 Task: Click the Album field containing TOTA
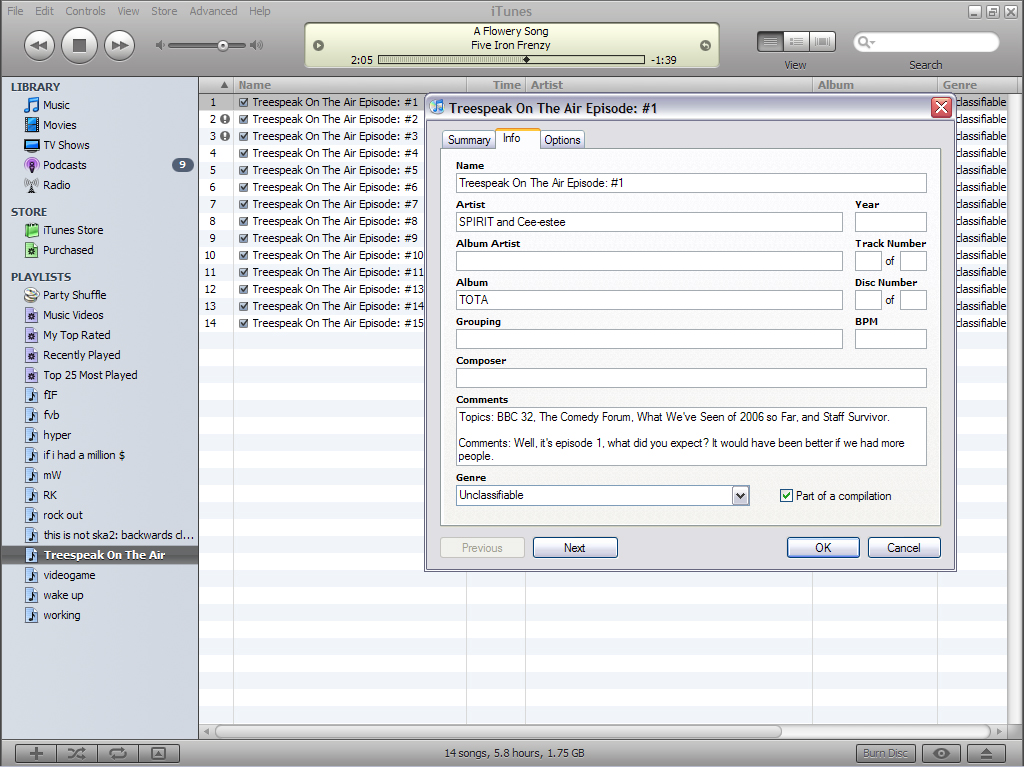(x=649, y=300)
